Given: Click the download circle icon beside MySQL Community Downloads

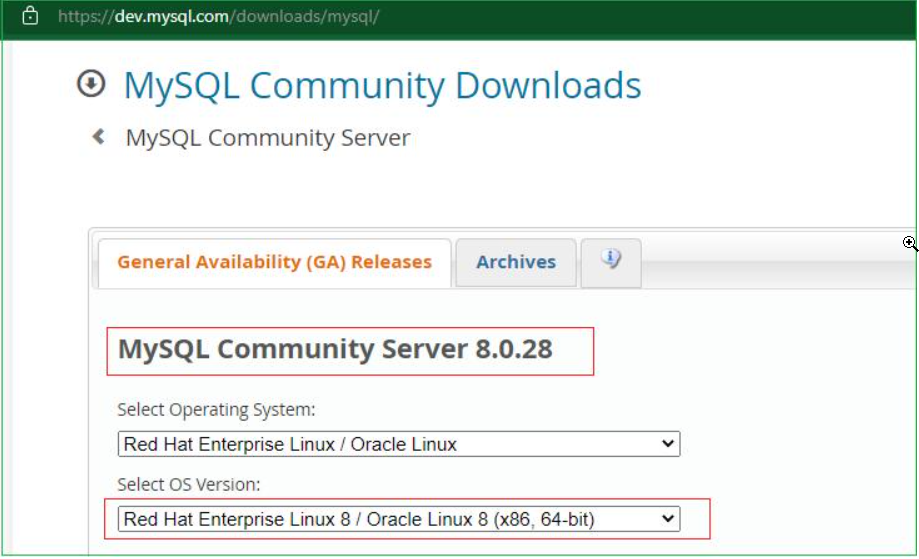Looking at the screenshot, I should pos(91,83).
